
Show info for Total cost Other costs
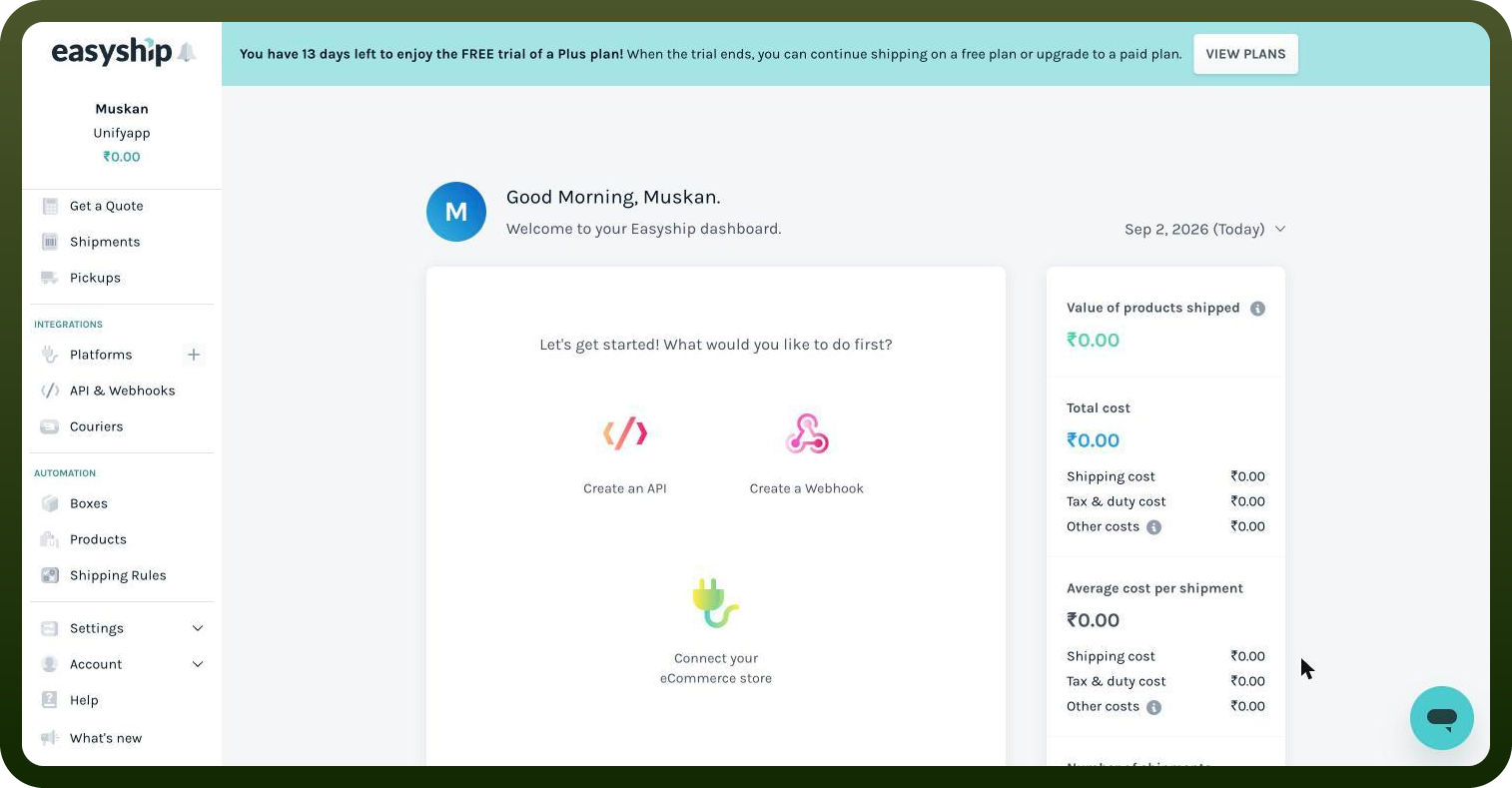[x=1153, y=527]
